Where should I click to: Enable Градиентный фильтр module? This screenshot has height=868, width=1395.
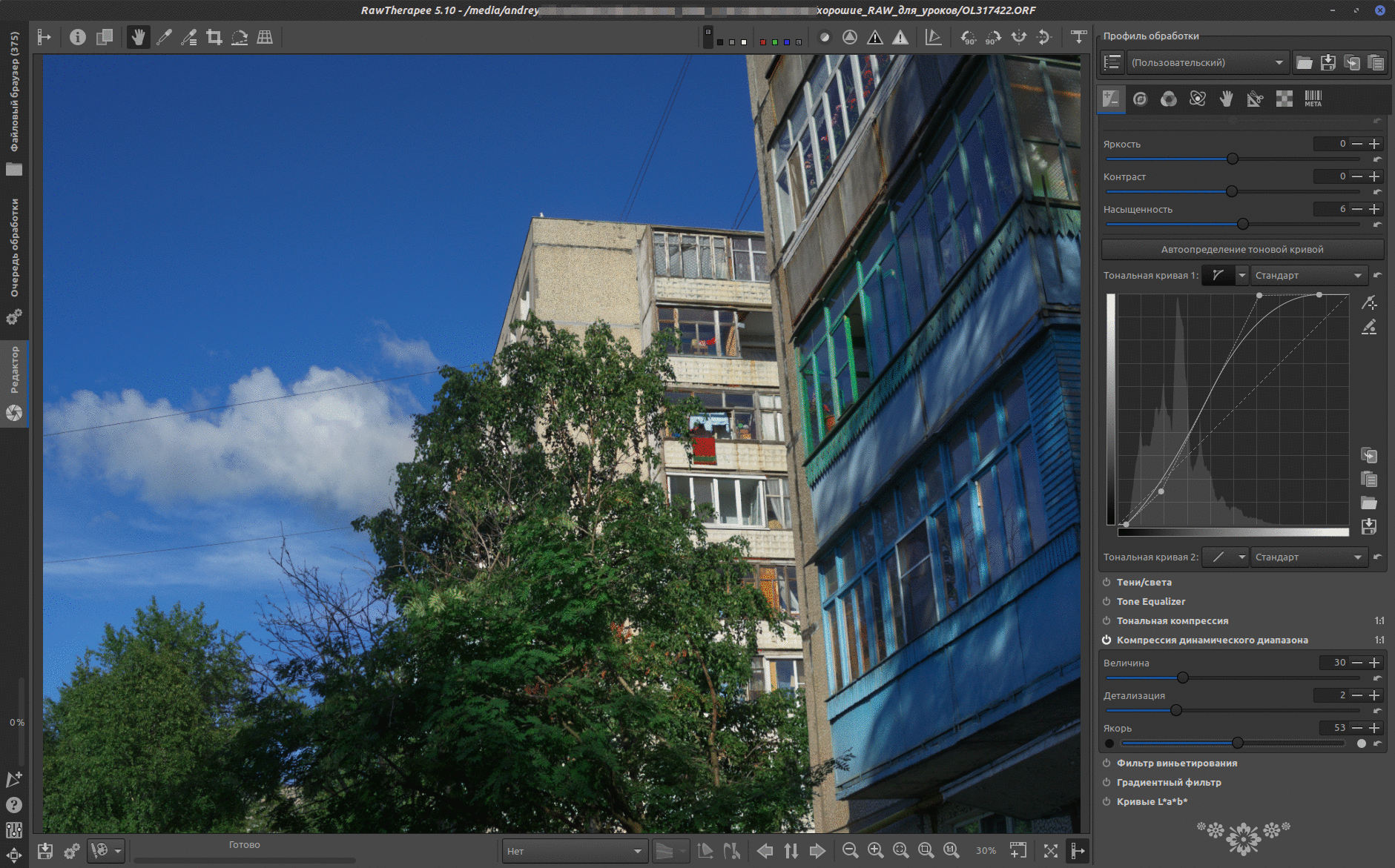(1107, 783)
